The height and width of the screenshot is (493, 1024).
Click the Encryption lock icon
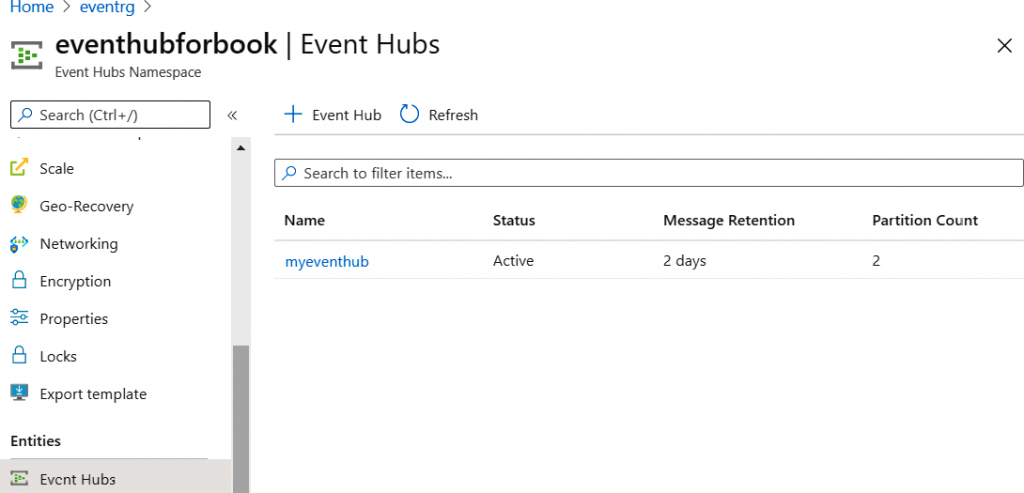point(19,281)
